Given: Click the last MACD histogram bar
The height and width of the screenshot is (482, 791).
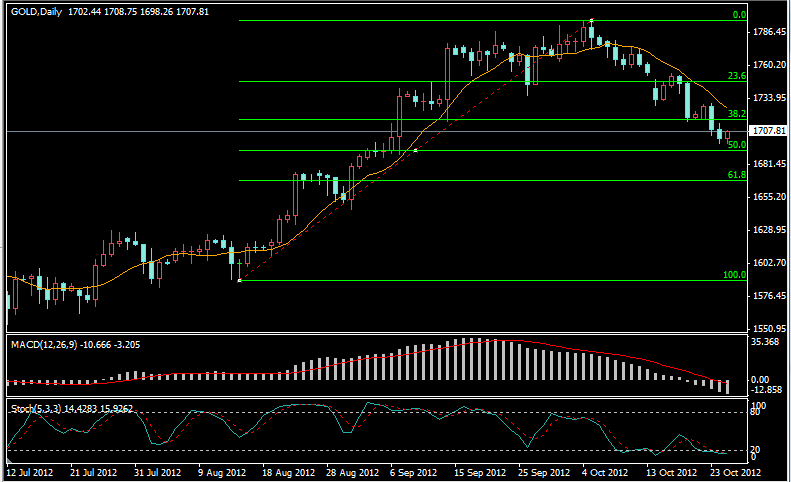Looking at the screenshot, I should (727, 387).
